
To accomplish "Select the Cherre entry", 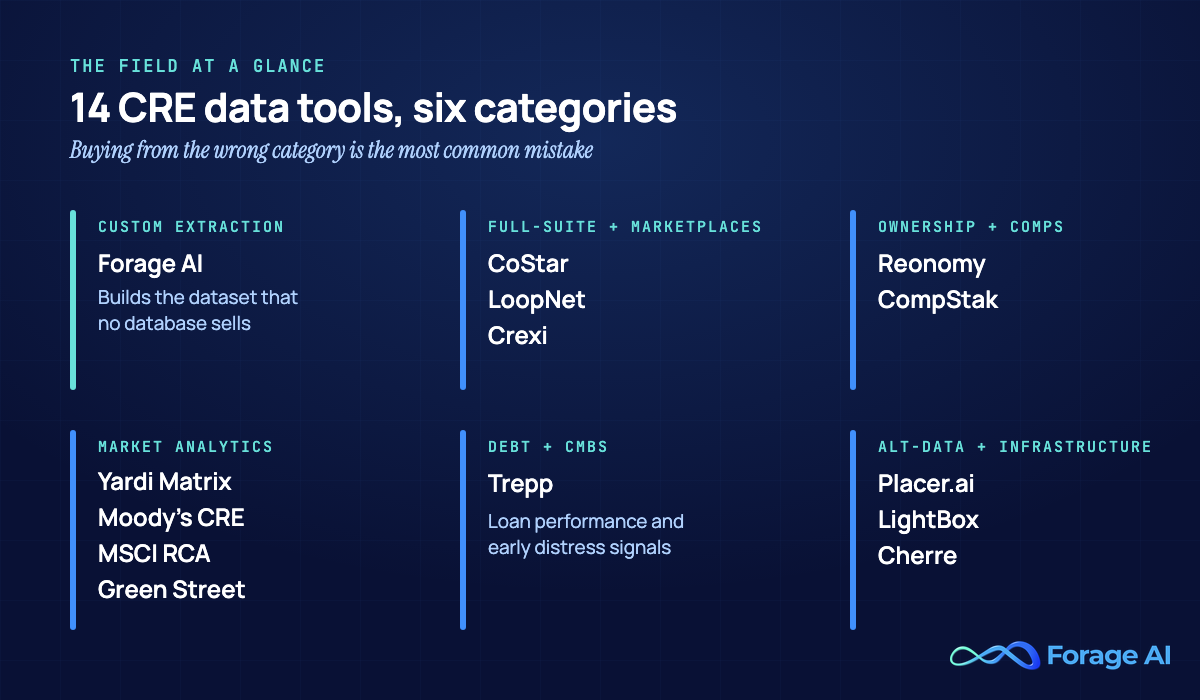I will pos(918,556).
